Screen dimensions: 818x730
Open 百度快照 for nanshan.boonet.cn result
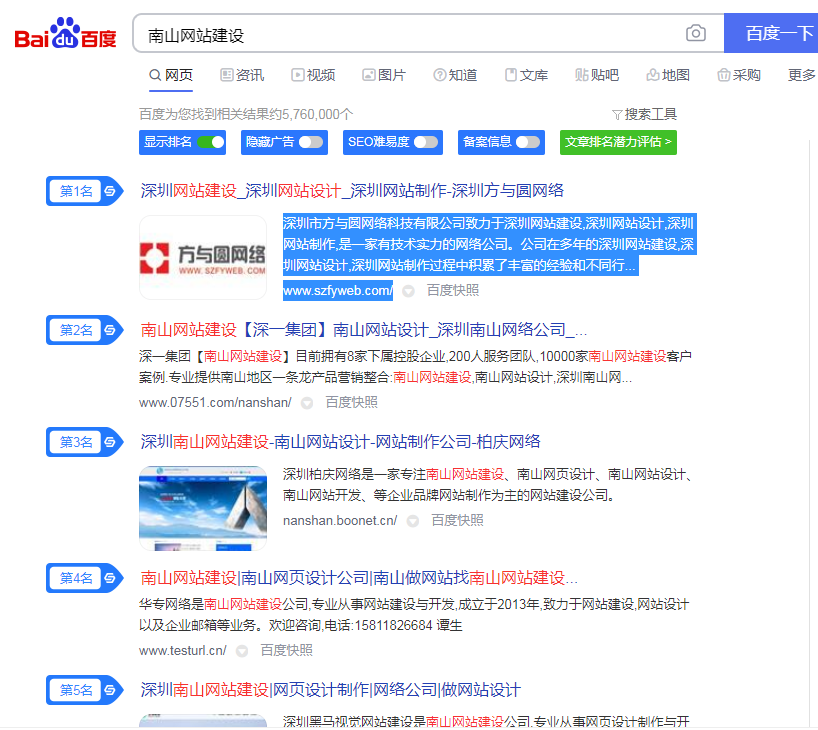tap(457, 520)
